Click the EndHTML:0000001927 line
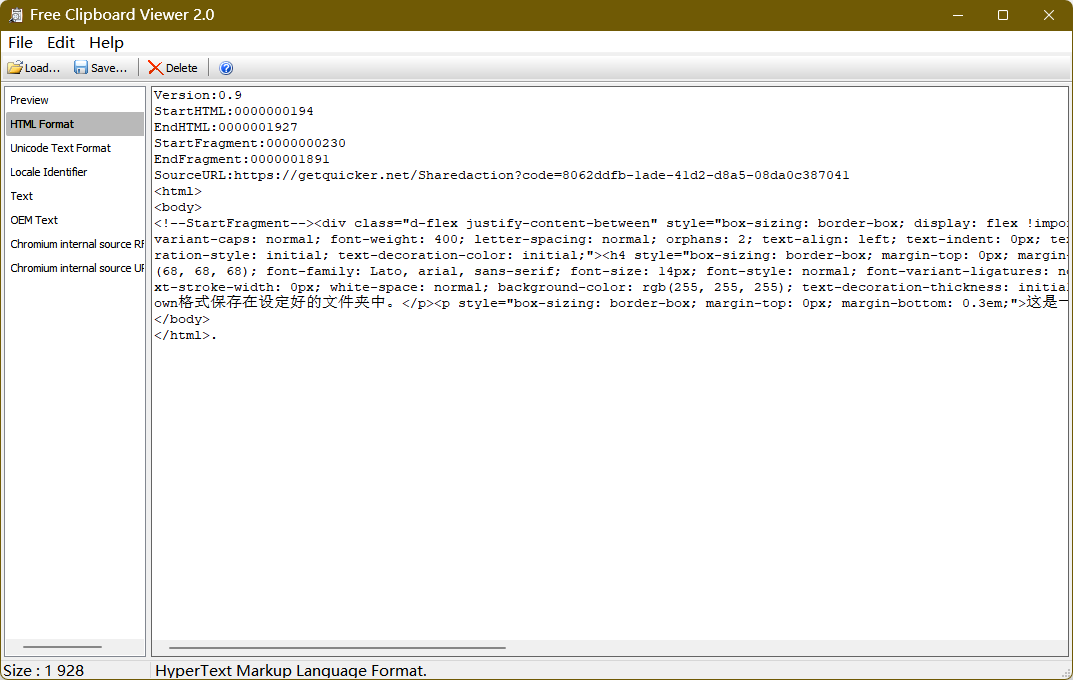This screenshot has height=680, width=1073. click(x=226, y=127)
